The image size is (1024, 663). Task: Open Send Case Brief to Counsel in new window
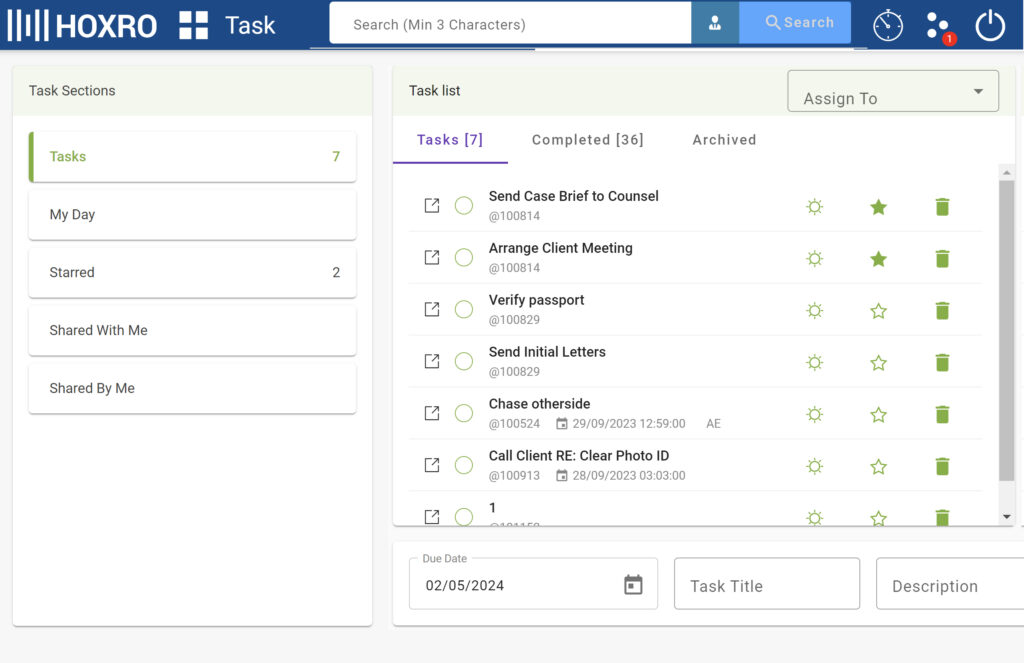pos(432,206)
